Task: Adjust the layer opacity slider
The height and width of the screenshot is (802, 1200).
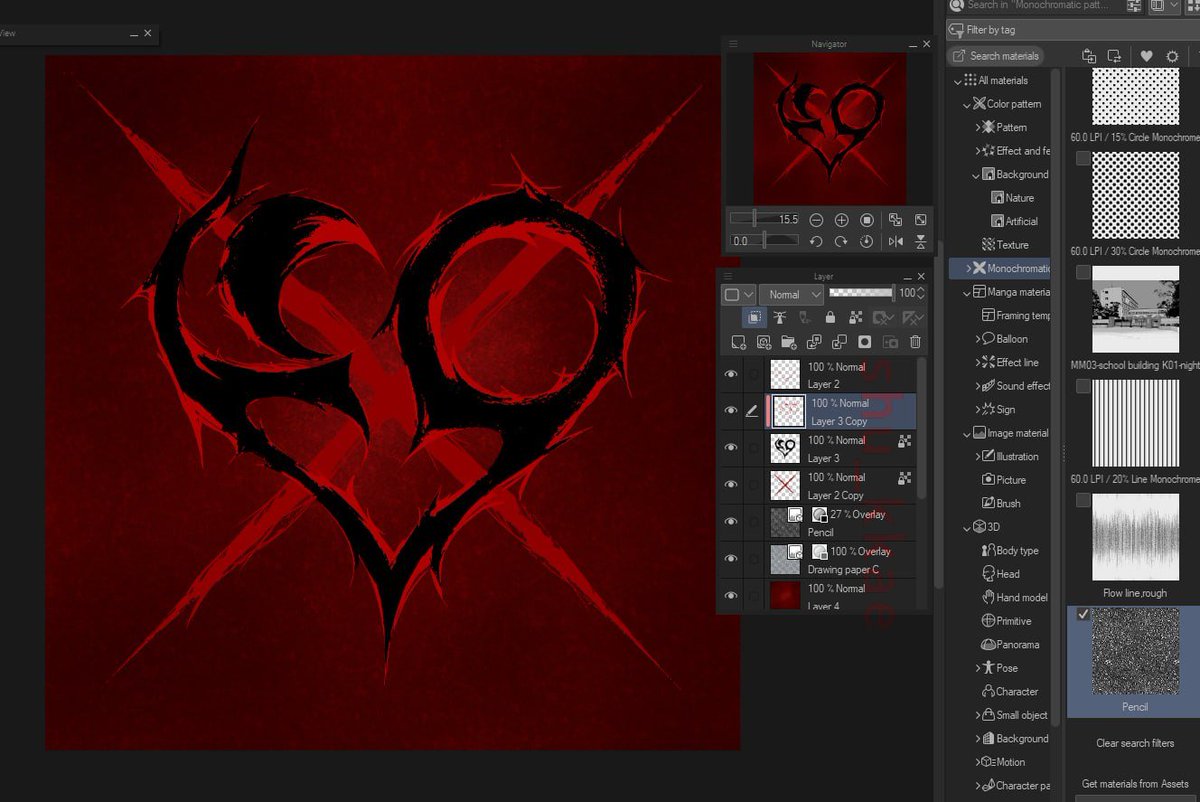Action: [x=862, y=293]
